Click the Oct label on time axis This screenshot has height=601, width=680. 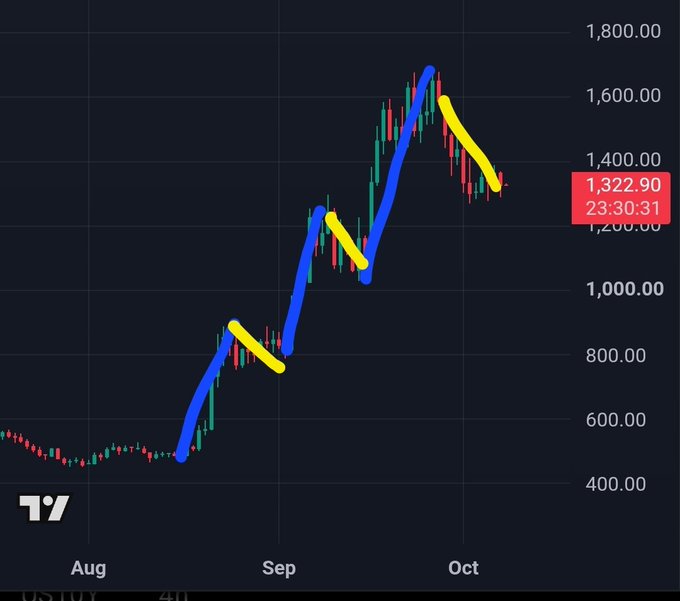pyautogui.click(x=463, y=568)
